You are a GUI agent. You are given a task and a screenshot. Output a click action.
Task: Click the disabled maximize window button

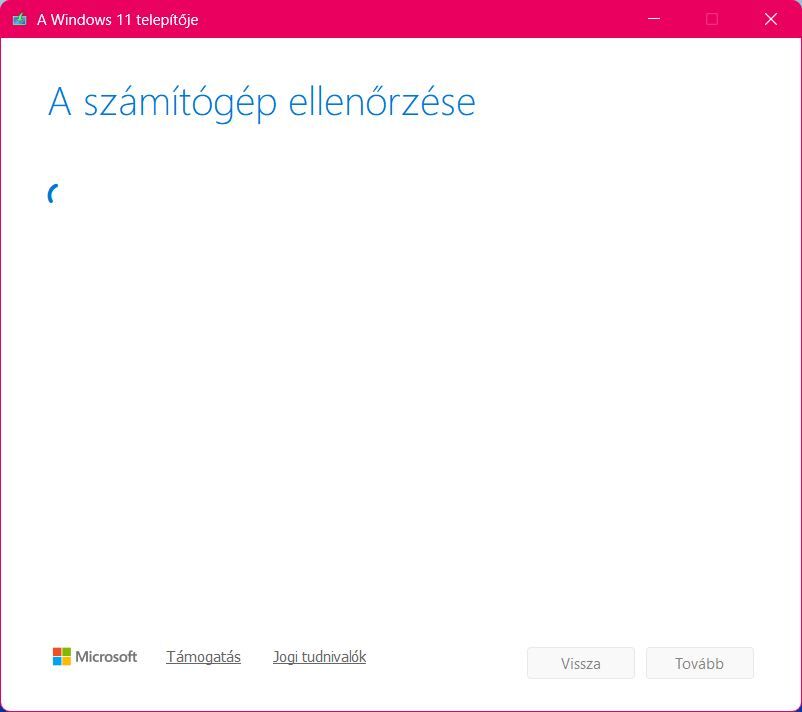point(711,19)
